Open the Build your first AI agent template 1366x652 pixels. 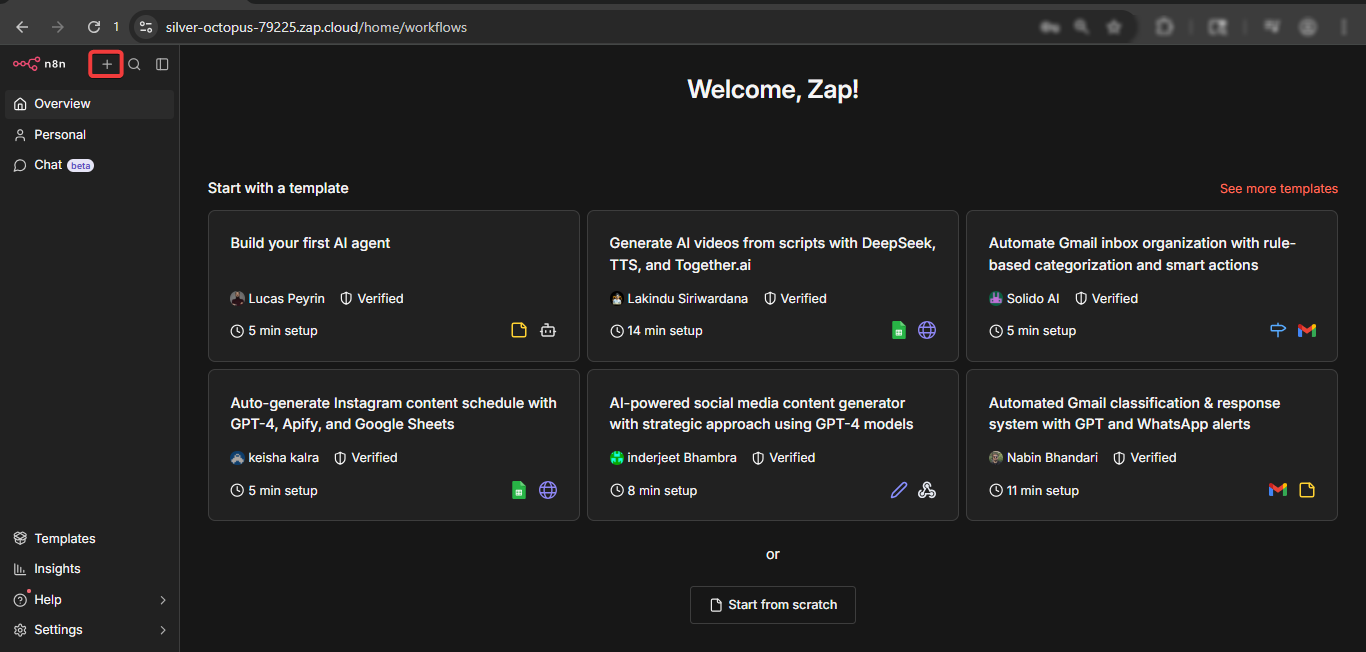pos(310,243)
